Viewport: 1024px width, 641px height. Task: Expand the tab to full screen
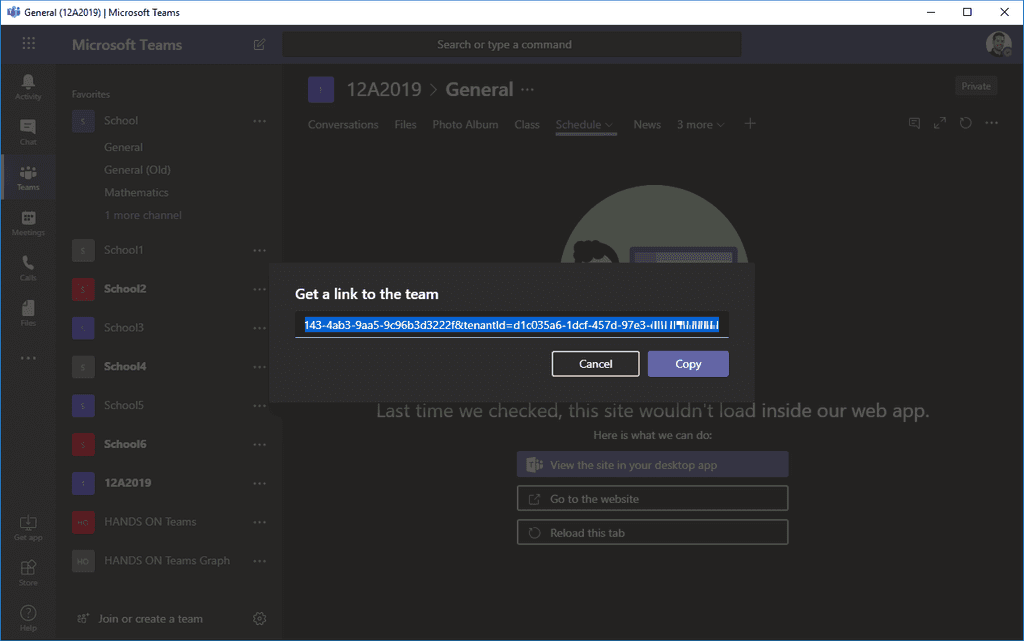940,123
